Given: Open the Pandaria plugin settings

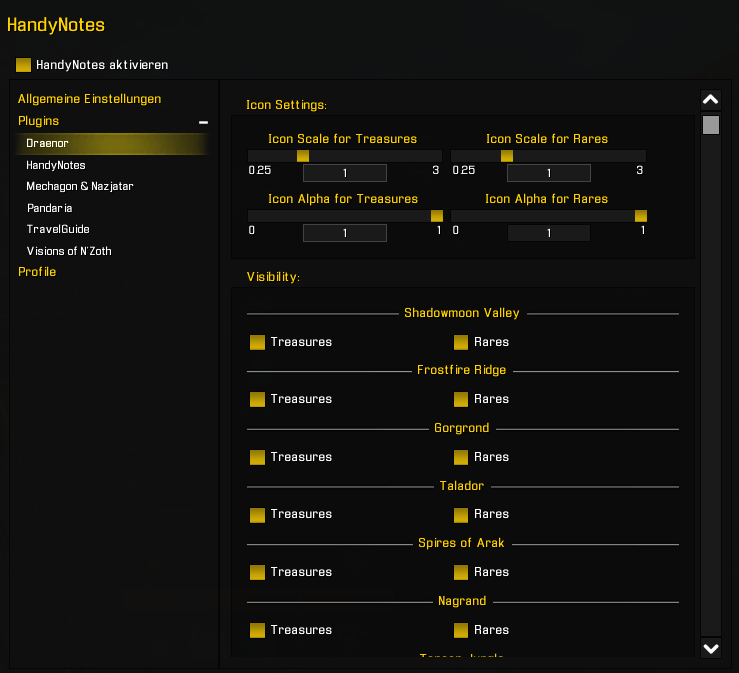Looking at the screenshot, I should click(49, 208).
